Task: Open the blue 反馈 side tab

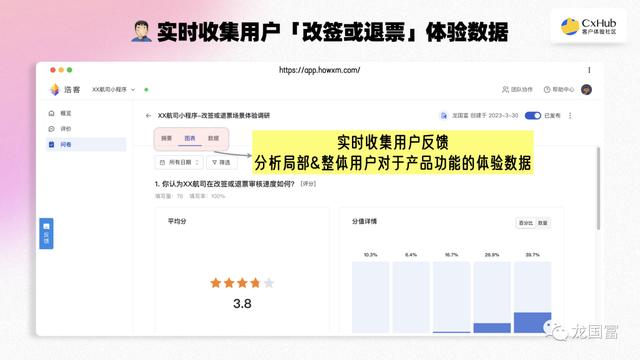Action: click(x=46, y=233)
